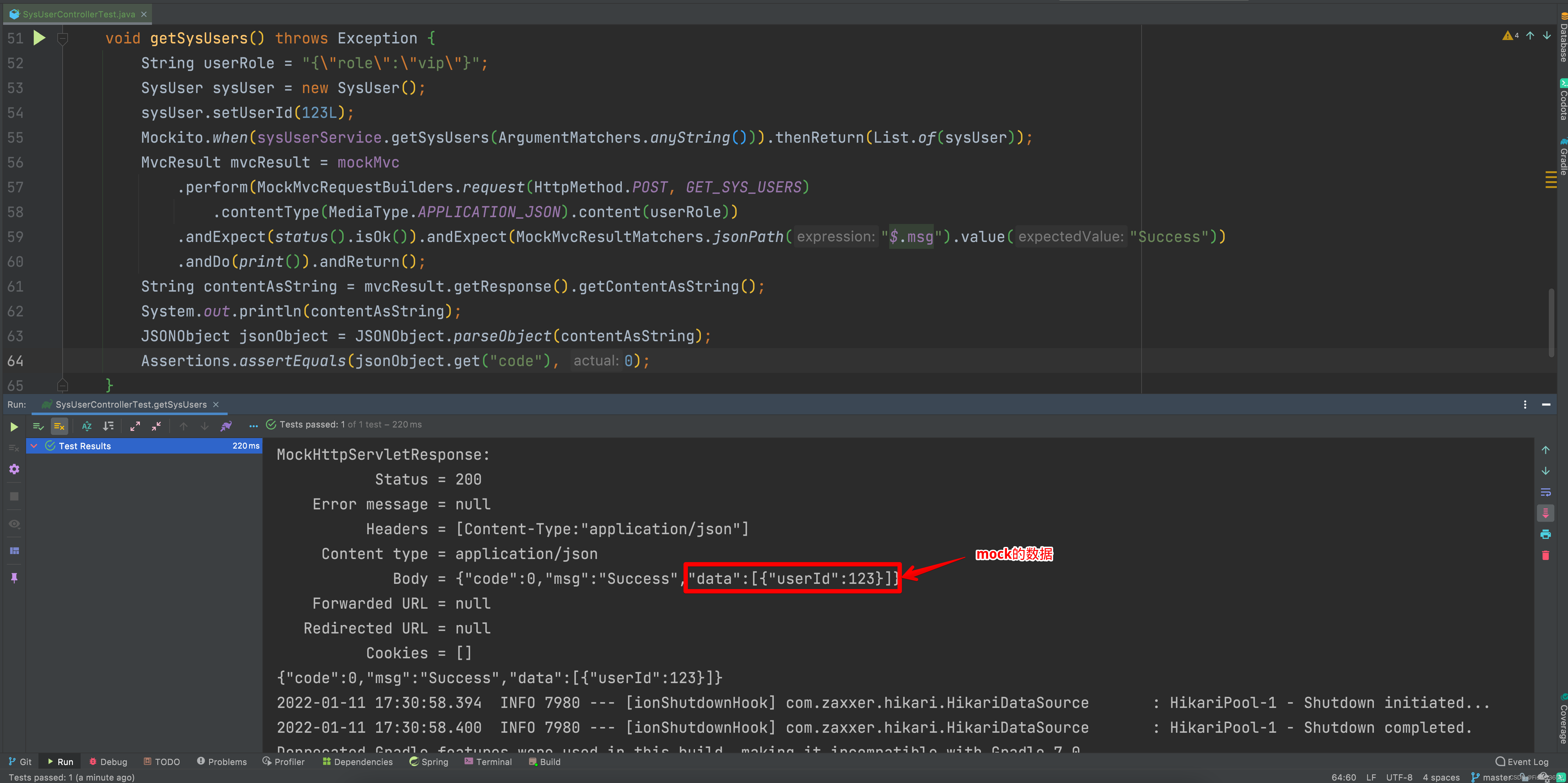Viewport: 1568px width, 783px height.
Task: Select the SysUserControllerTest.getSysUsers run tab
Action: pos(130,404)
